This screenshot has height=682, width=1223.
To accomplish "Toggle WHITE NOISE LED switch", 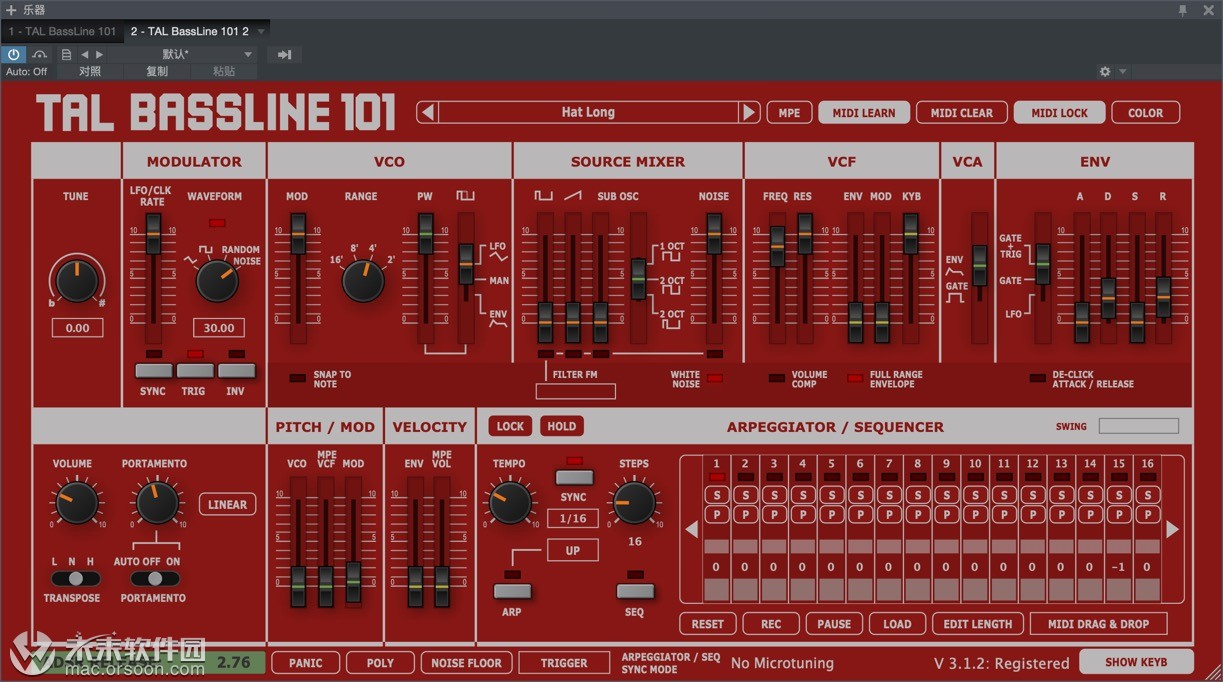I will 714,378.
